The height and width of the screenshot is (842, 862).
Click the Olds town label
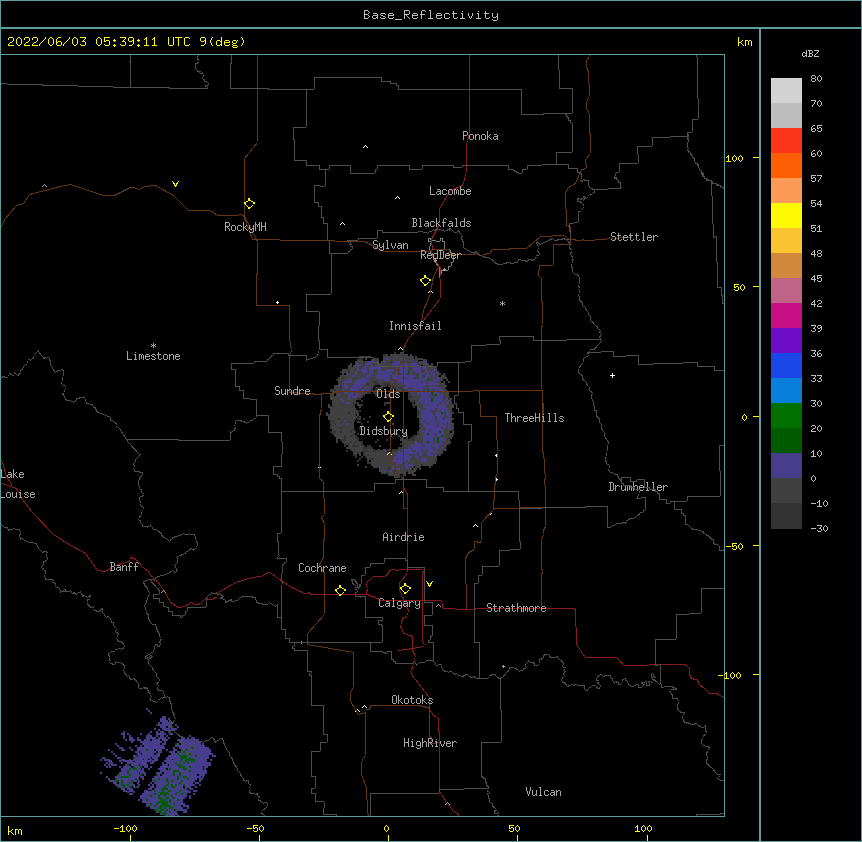click(388, 394)
